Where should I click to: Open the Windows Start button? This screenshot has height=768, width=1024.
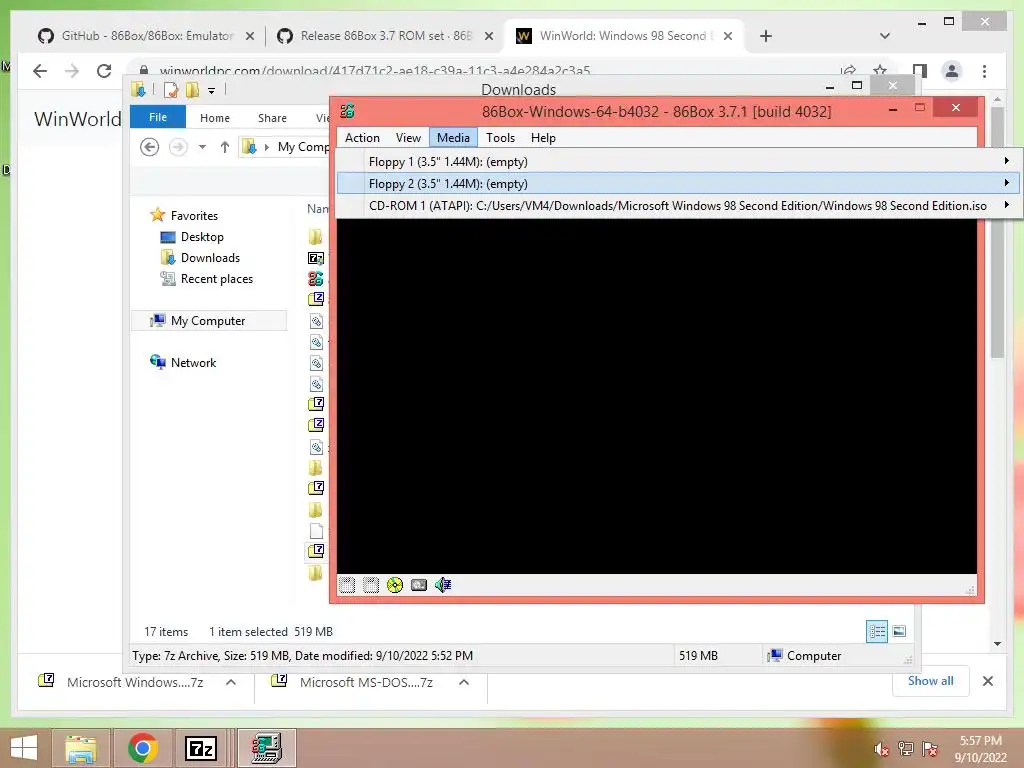(24, 748)
